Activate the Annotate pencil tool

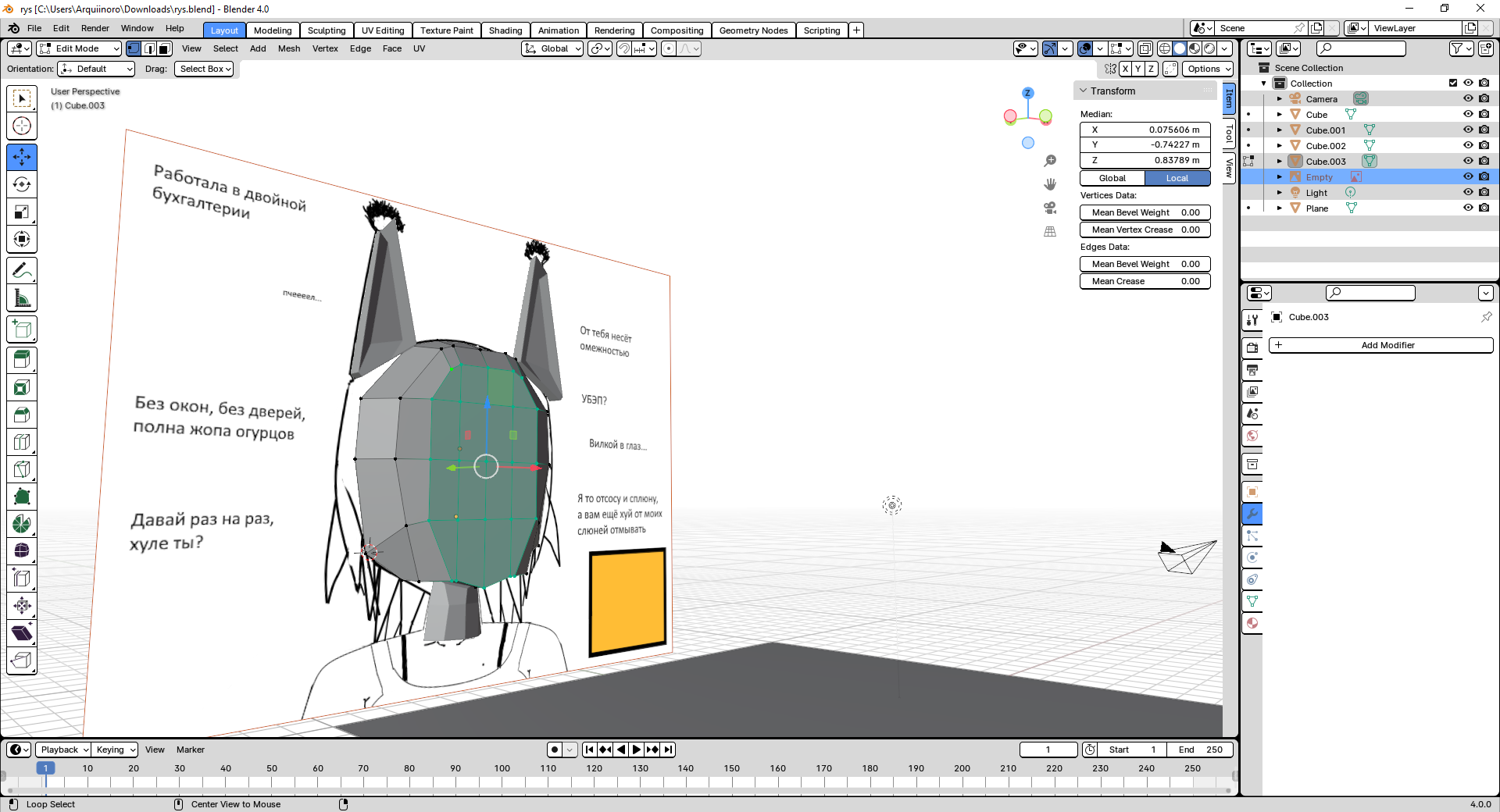(22, 271)
